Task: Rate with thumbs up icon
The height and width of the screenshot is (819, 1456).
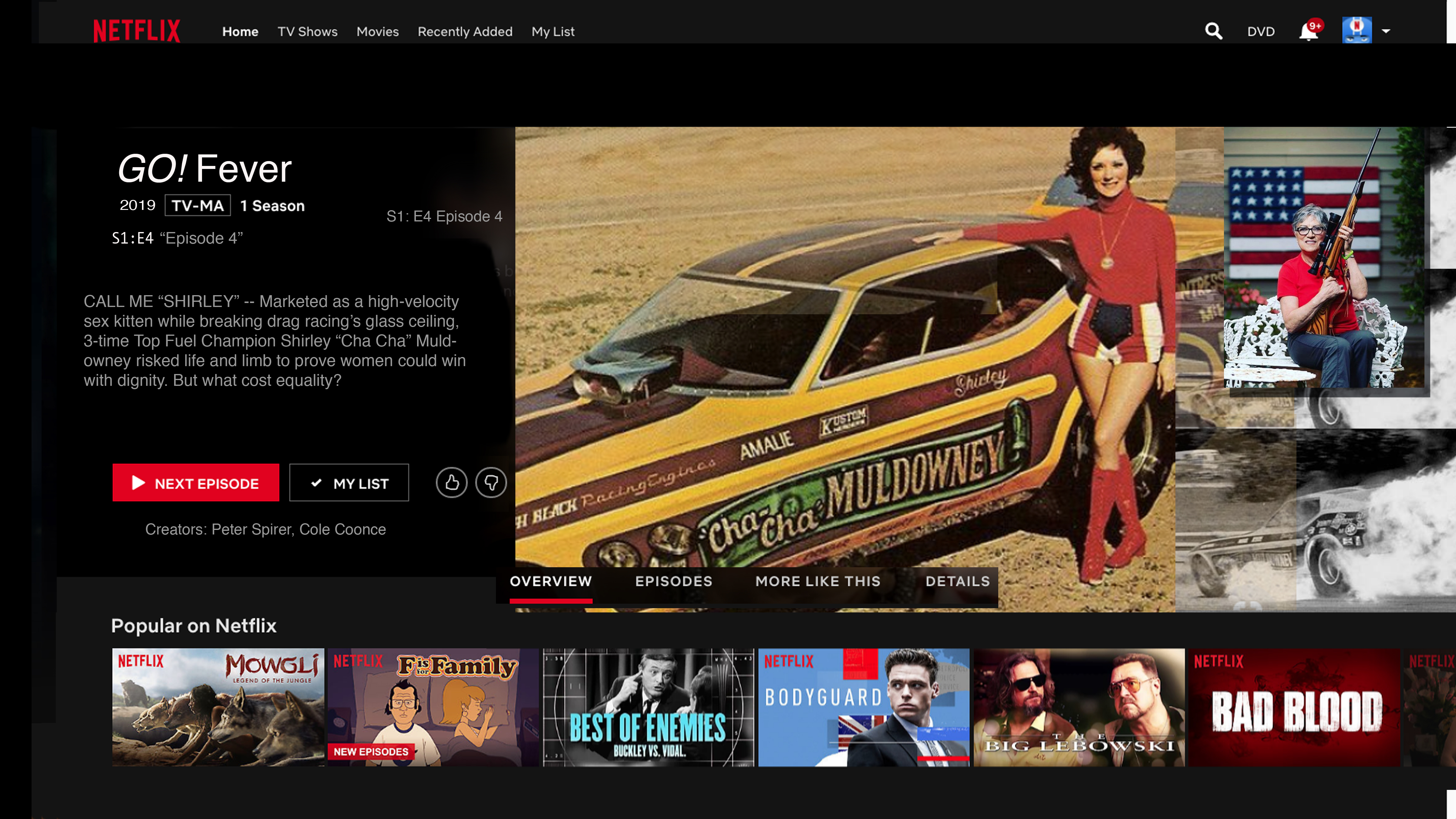Action: pyautogui.click(x=451, y=483)
